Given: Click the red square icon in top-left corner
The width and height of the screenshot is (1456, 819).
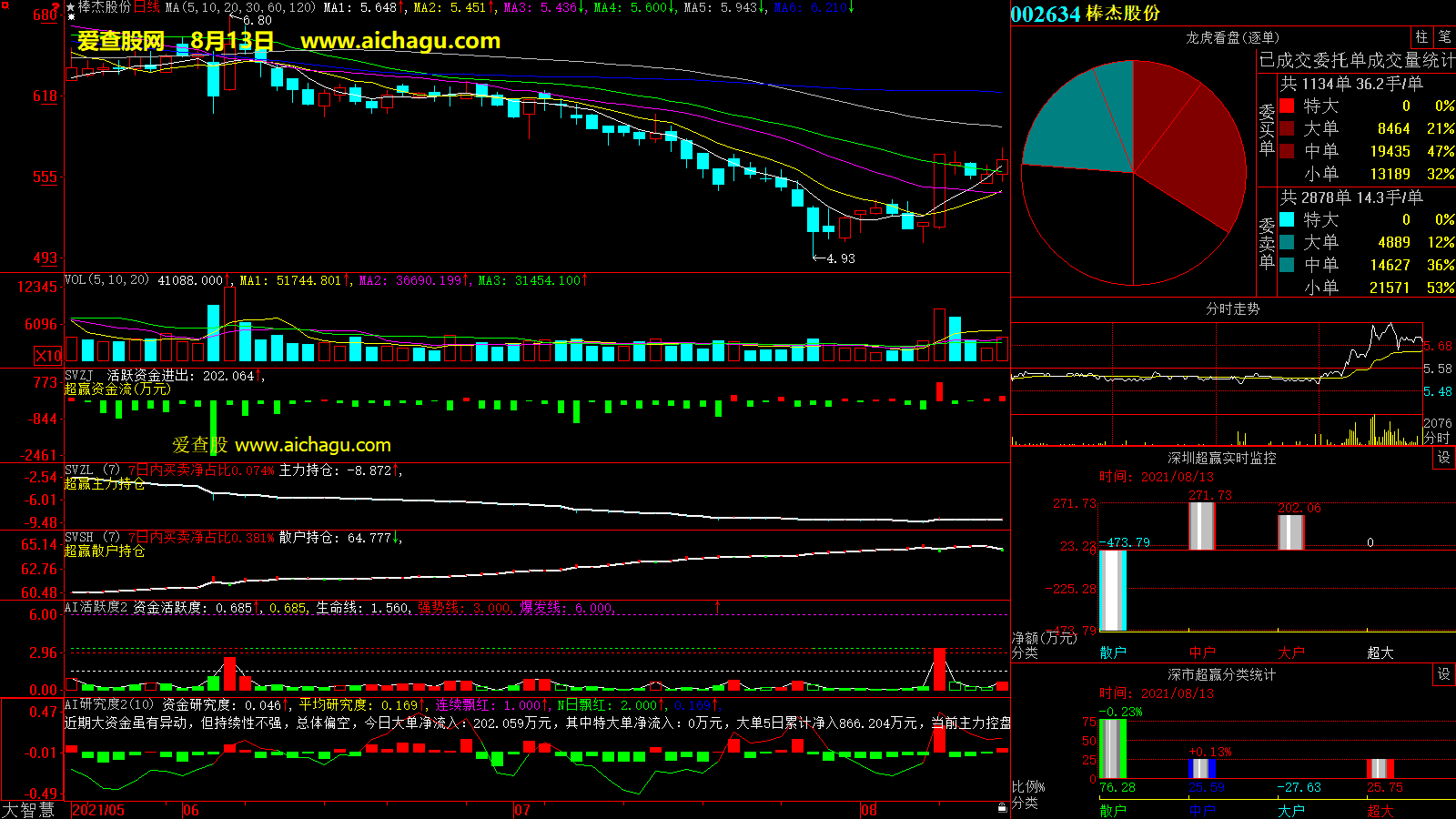Looking at the screenshot, I should (5, 5).
